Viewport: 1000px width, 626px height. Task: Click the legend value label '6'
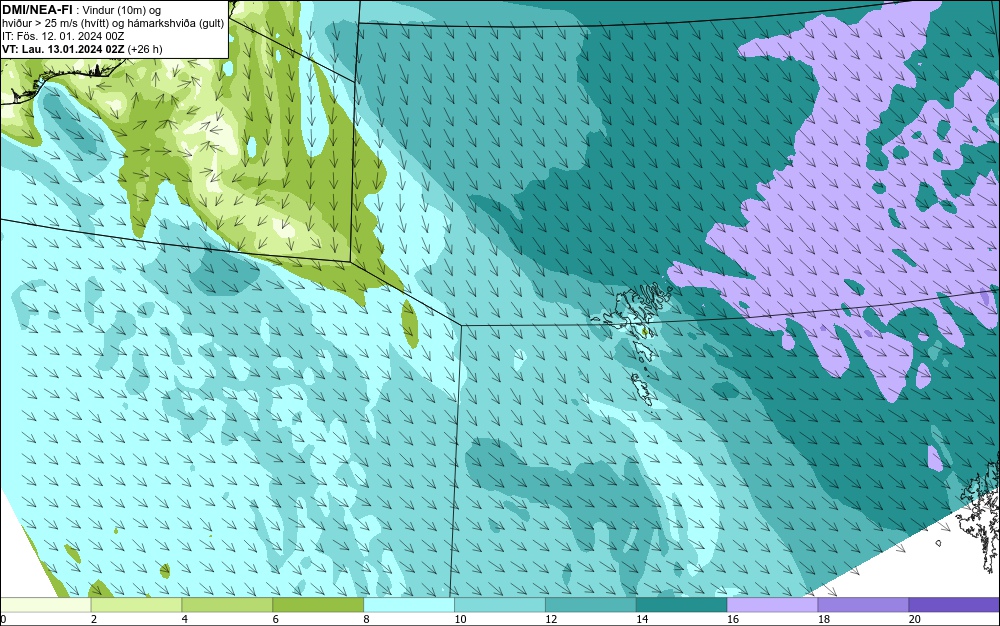[x=276, y=619]
